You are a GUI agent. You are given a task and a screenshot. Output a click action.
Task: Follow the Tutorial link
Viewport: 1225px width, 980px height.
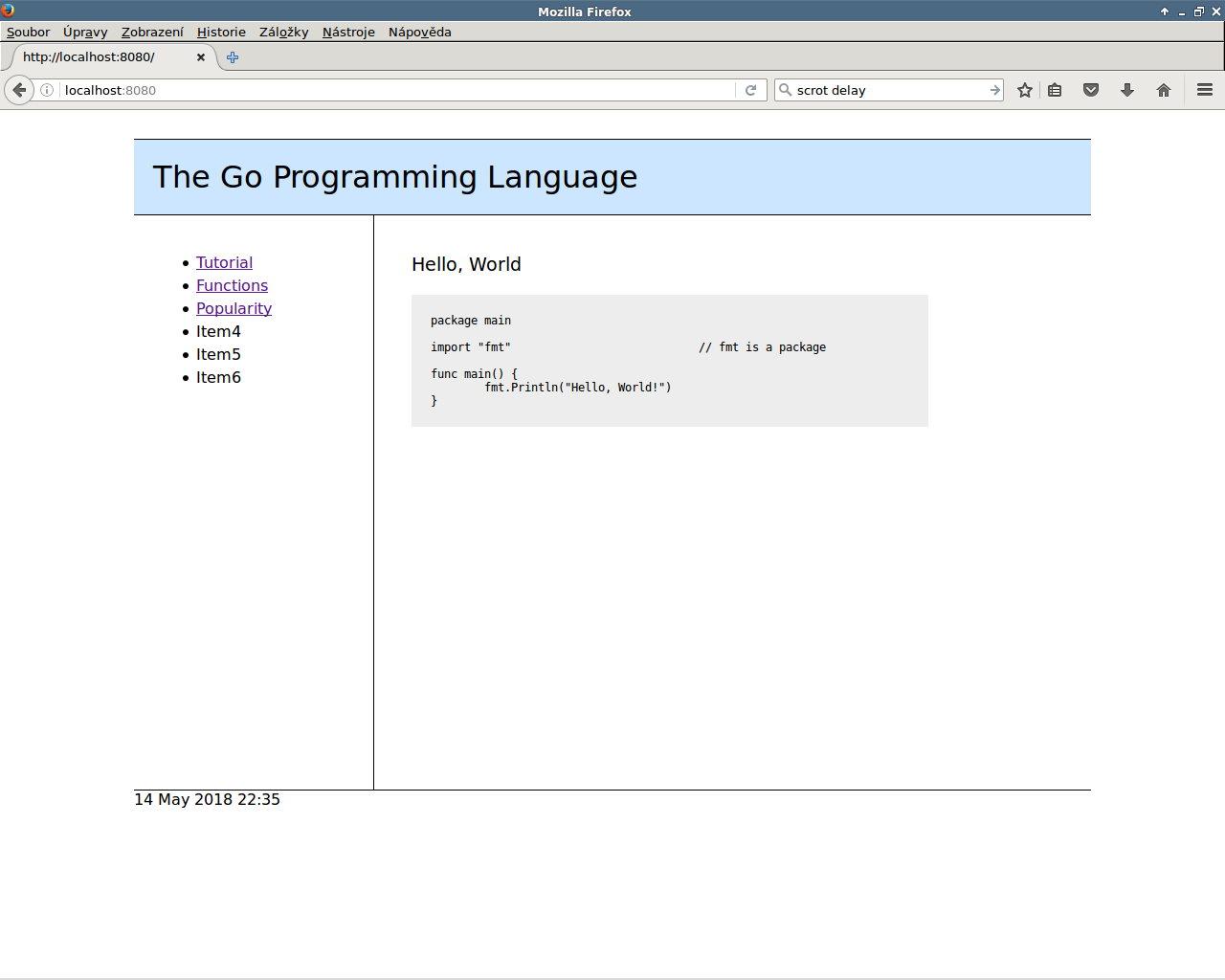224,262
